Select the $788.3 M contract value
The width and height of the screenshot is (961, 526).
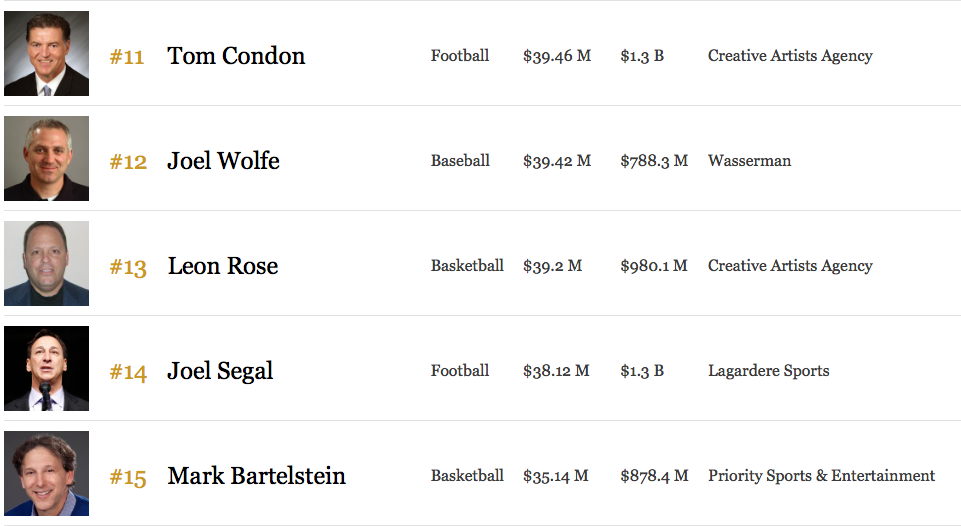tap(654, 161)
